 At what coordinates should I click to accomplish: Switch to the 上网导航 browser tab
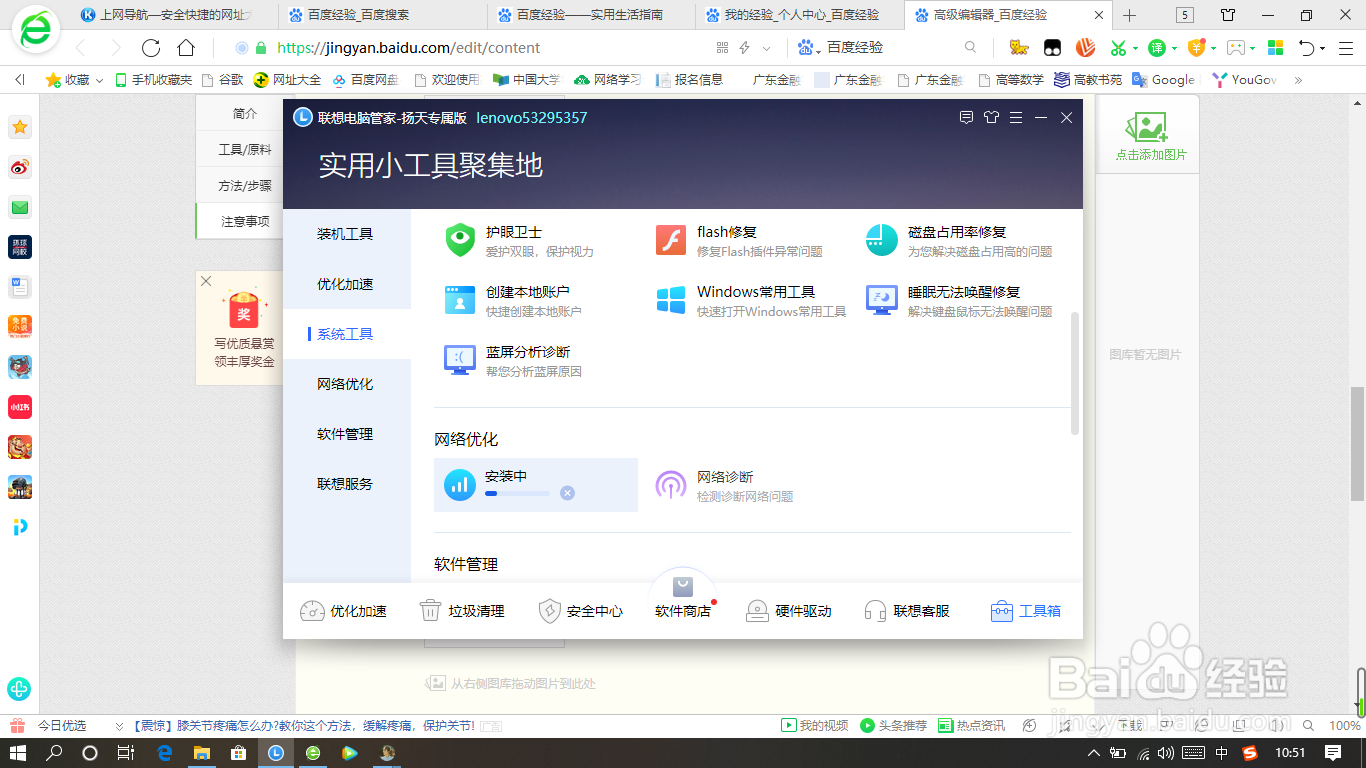point(174,15)
